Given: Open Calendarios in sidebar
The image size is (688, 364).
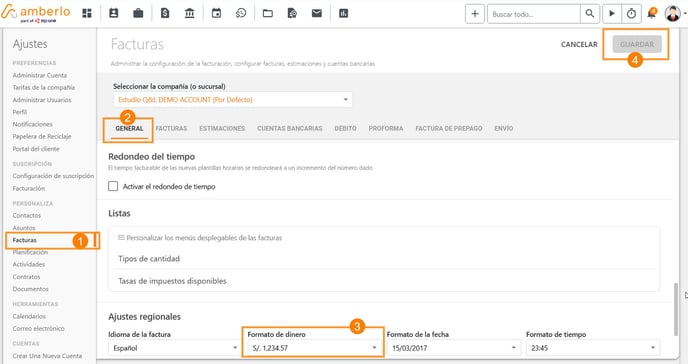Looking at the screenshot, I should coord(29,316).
